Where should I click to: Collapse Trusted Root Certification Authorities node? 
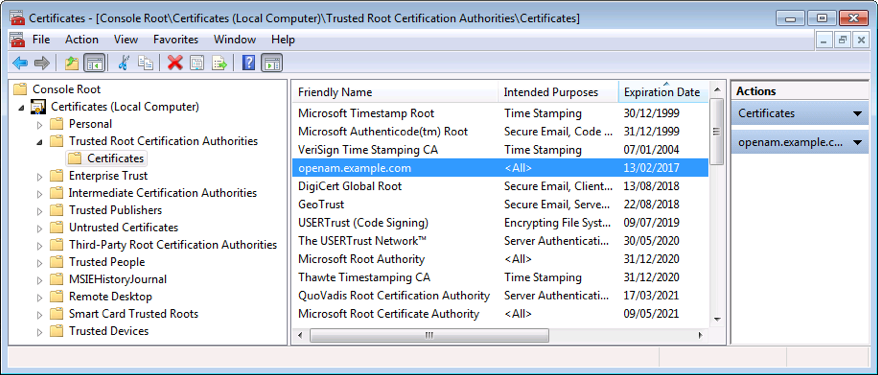[x=39, y=142]
